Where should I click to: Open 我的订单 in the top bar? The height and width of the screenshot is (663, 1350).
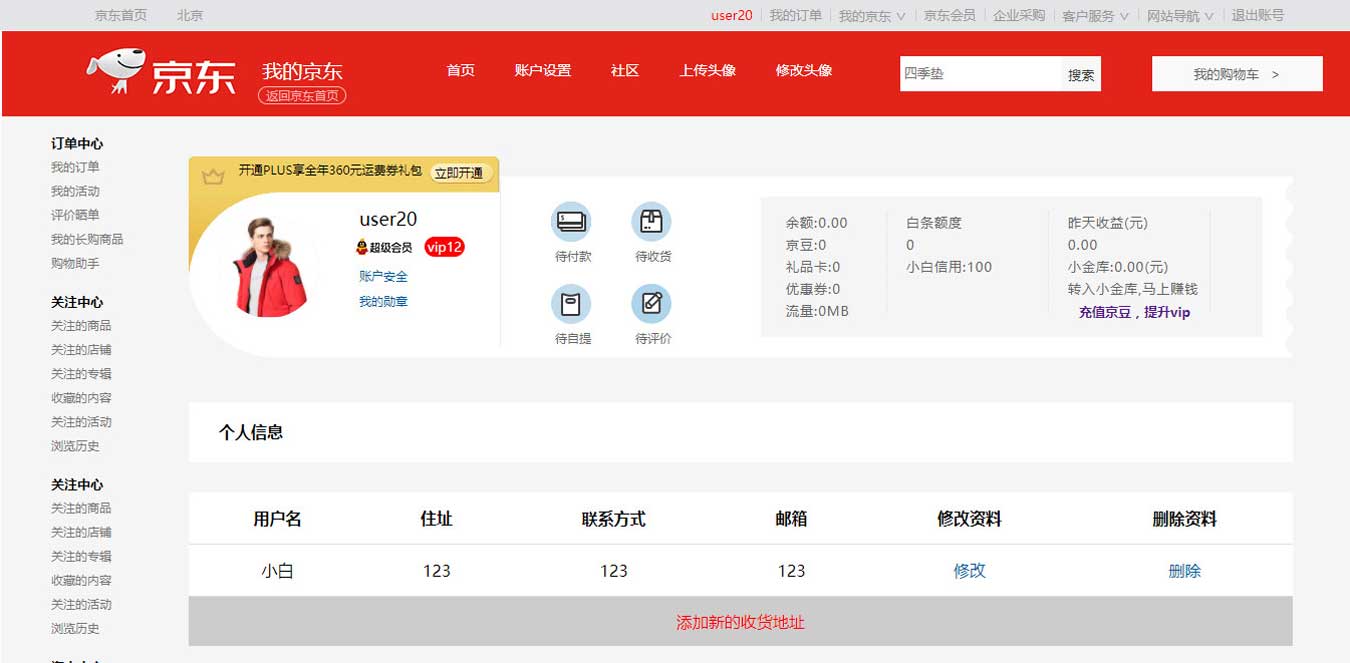pos(795,16)
